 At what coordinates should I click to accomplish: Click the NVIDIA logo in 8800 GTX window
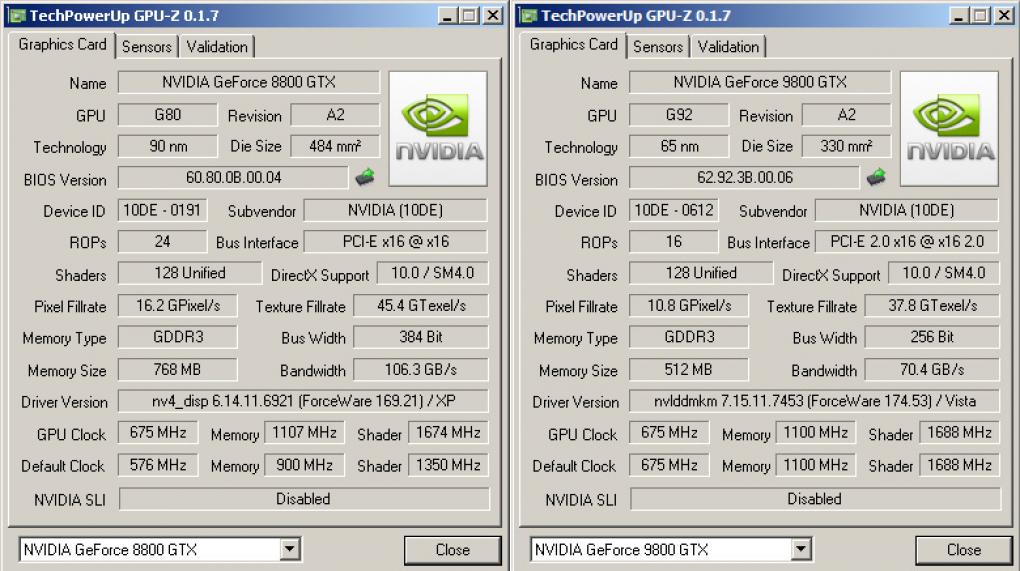[438, 129]
